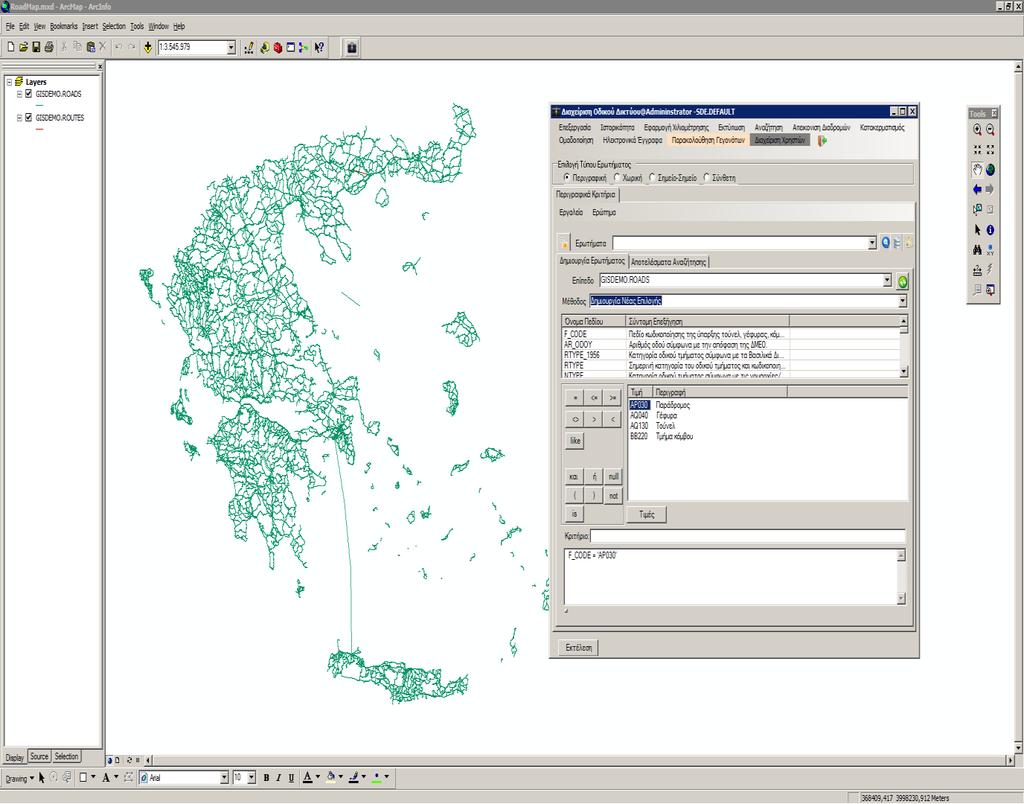Click the Εκτέλεση execute button
Image resolution: width=1024 pixels, height=804 pixels.
click(x=579, y=648)
